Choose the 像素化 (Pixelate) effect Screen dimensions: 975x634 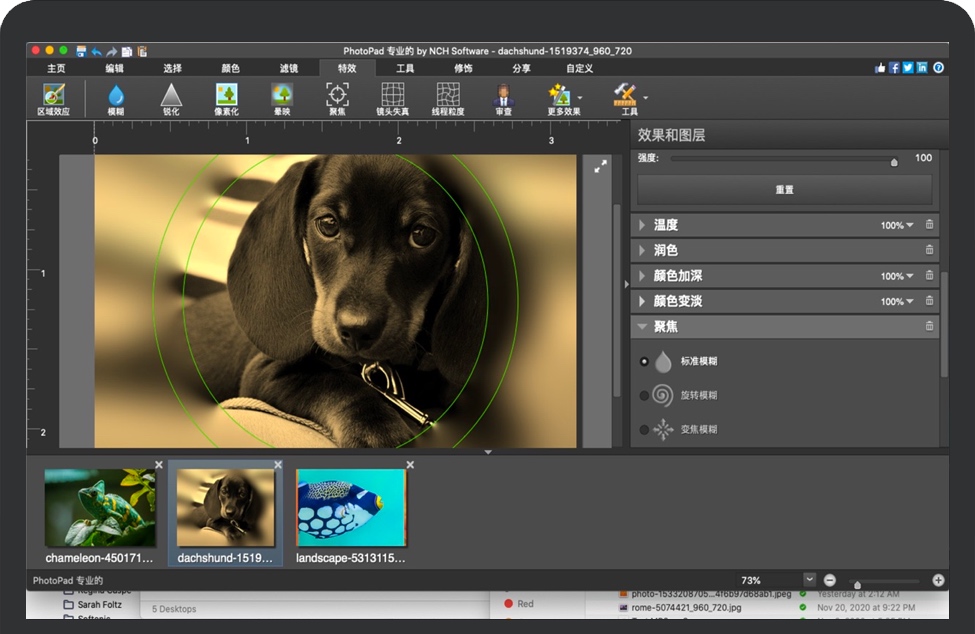click(227, 97)
